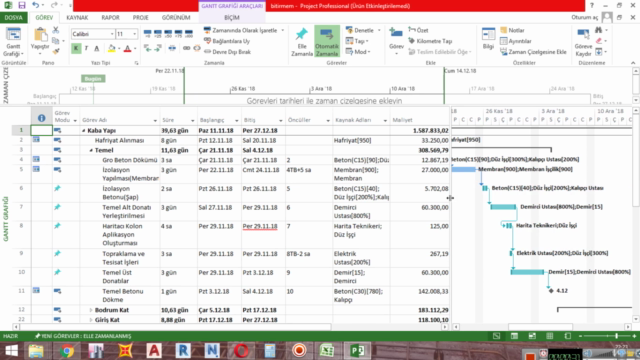The image size is (640, 360).
Task: Expand the Bodrum Kat summary task
Action: click(x=91, y=310)
